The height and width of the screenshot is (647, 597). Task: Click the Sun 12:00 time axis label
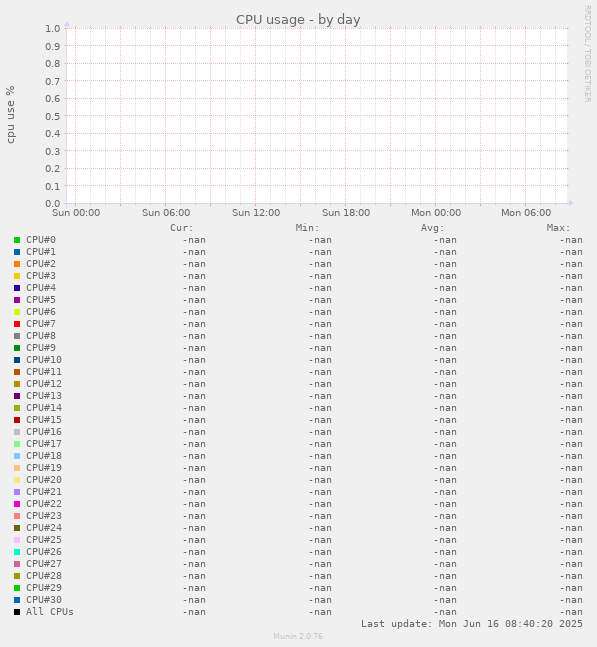coord(256,213)
